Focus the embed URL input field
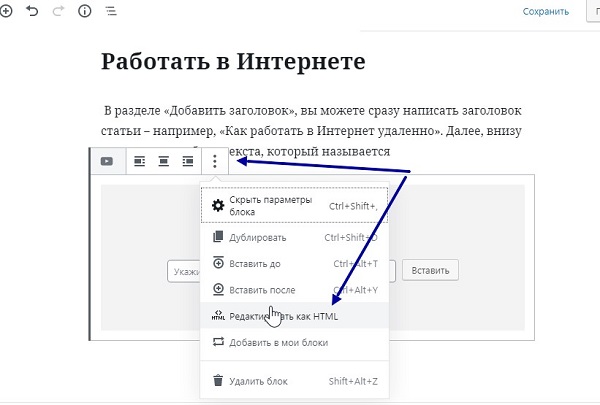The image size is (600, 405). coord(281,271)
